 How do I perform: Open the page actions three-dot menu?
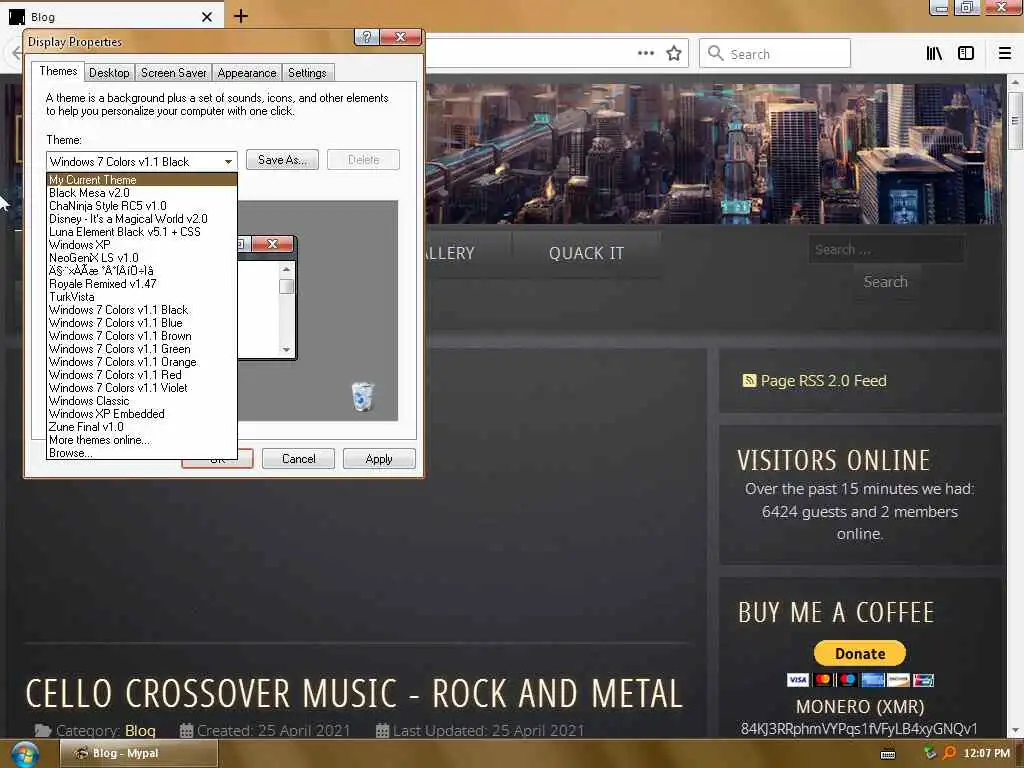pos(645,53)
